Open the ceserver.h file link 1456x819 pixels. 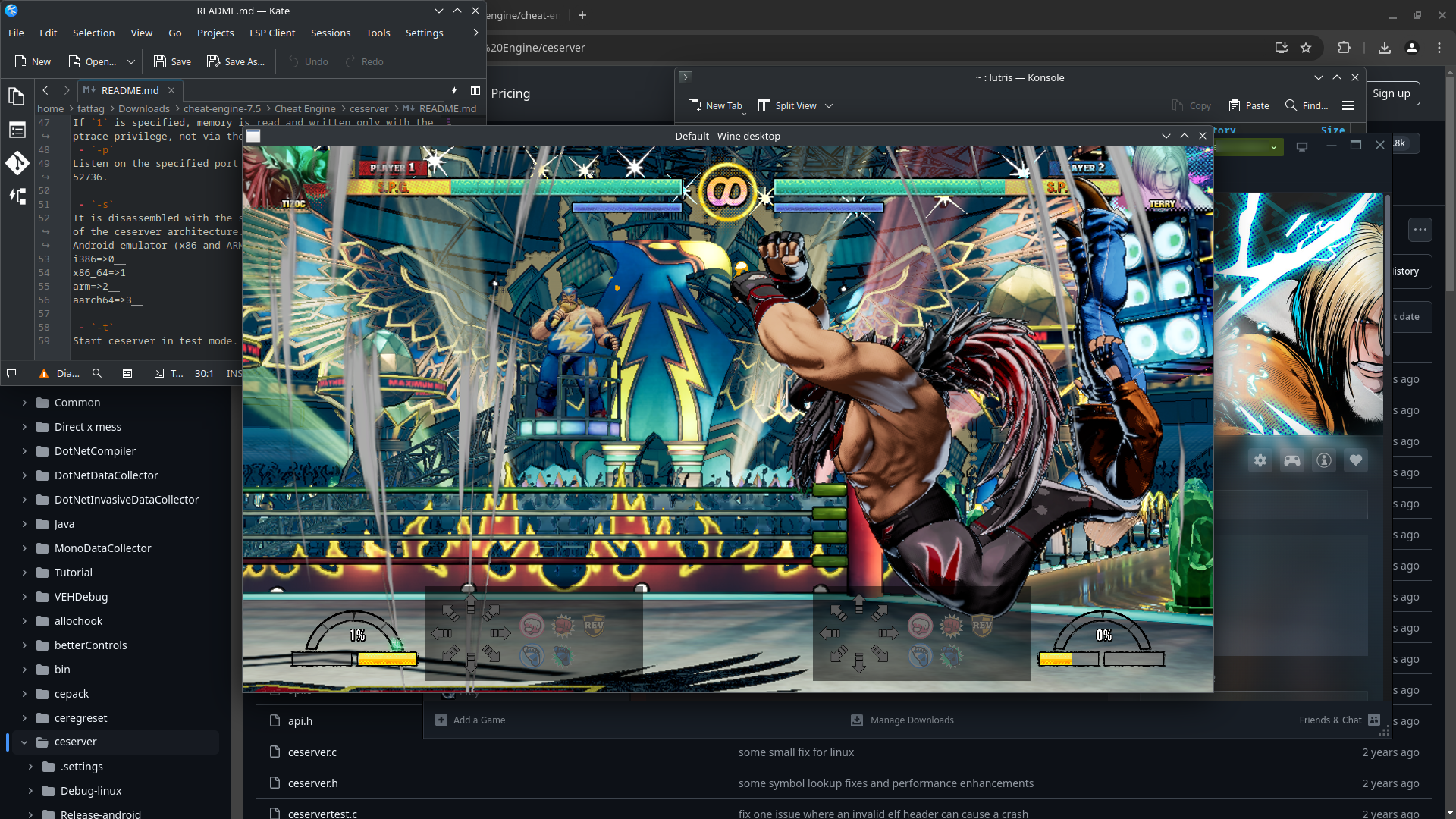point(313,783)
